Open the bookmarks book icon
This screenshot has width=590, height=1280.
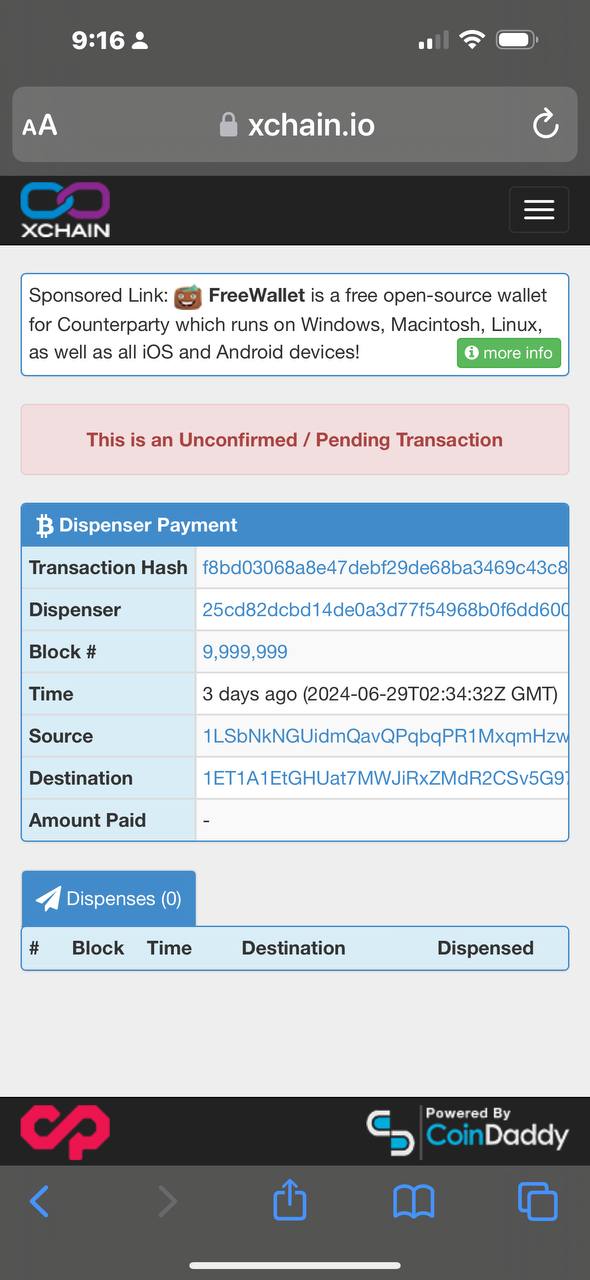coord(414,1201)
